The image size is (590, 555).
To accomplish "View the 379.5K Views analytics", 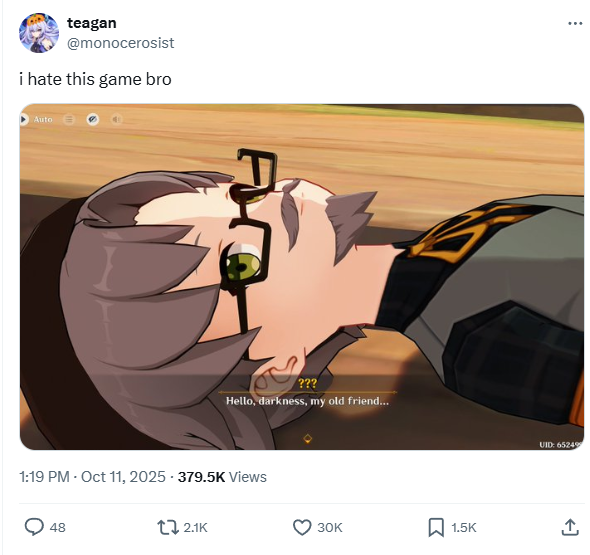I will tap(222, 477).
